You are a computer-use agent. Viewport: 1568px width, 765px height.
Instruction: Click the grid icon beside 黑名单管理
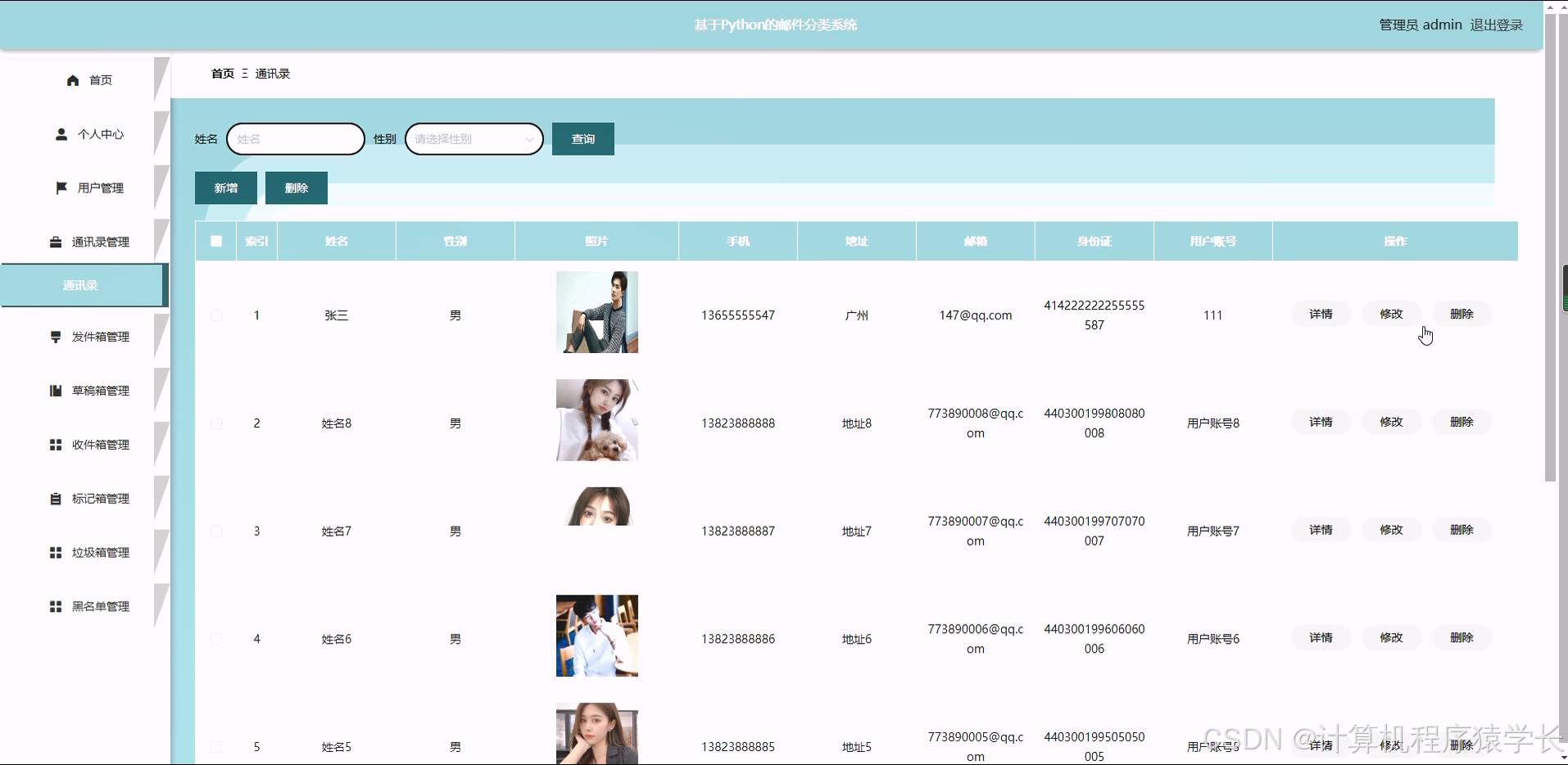56,607
